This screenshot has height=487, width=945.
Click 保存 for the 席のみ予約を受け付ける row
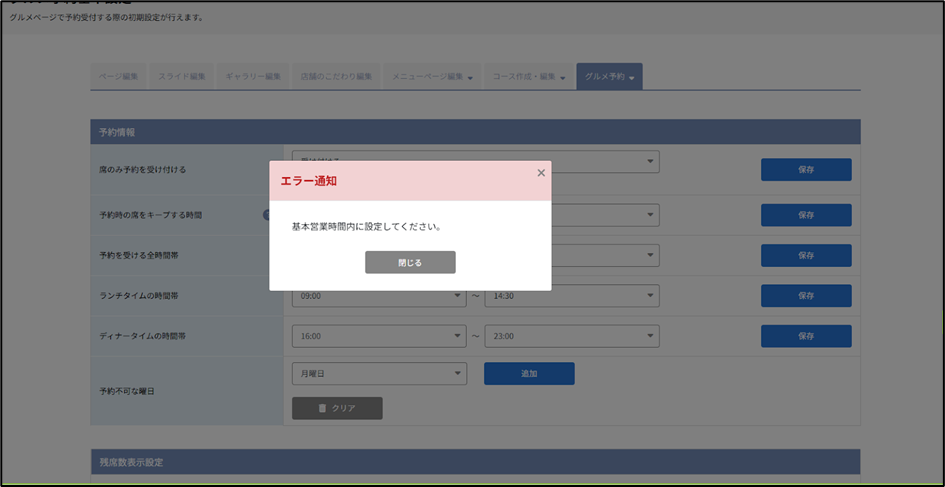click(806, 170)
